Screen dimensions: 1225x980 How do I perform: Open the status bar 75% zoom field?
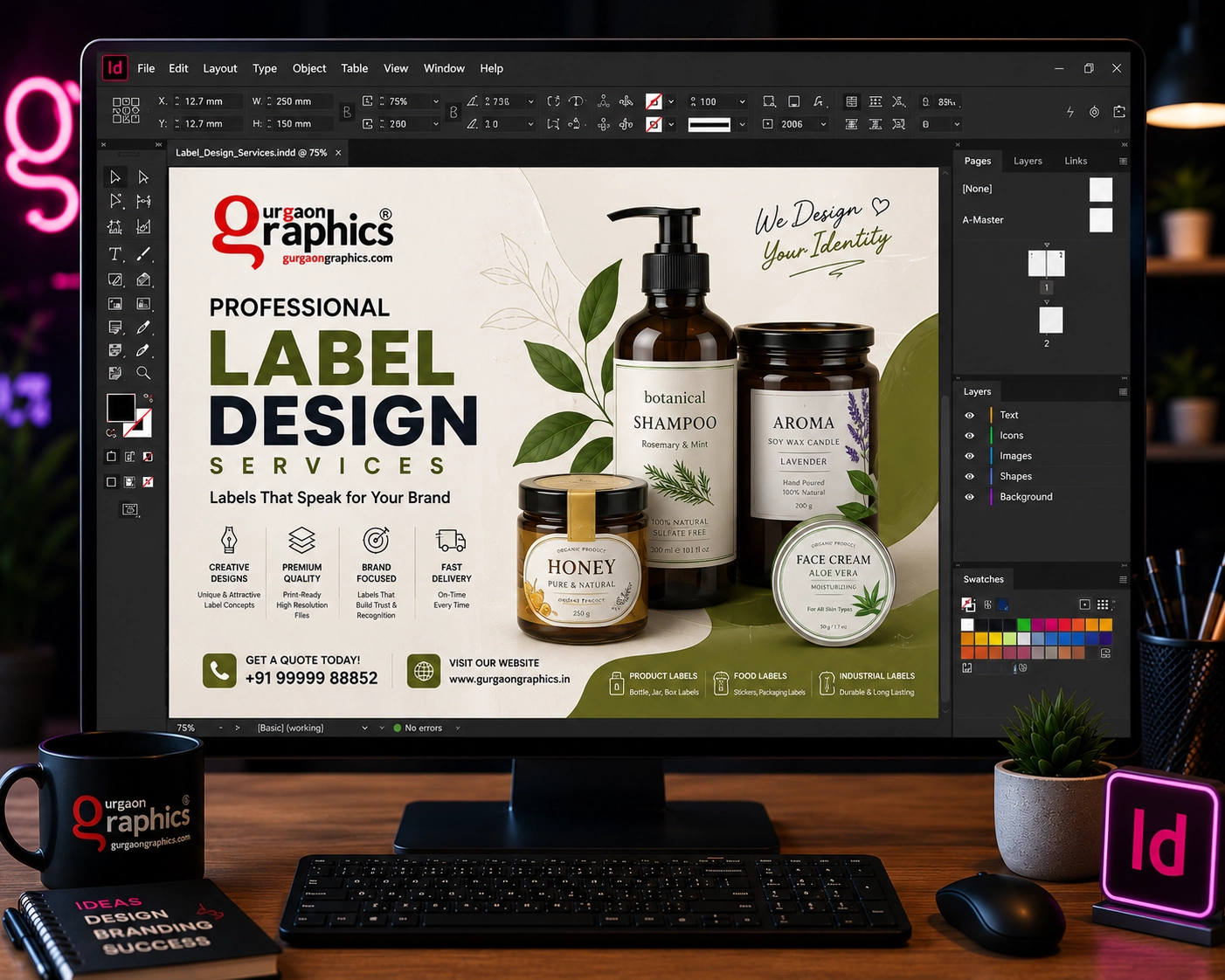186,728
